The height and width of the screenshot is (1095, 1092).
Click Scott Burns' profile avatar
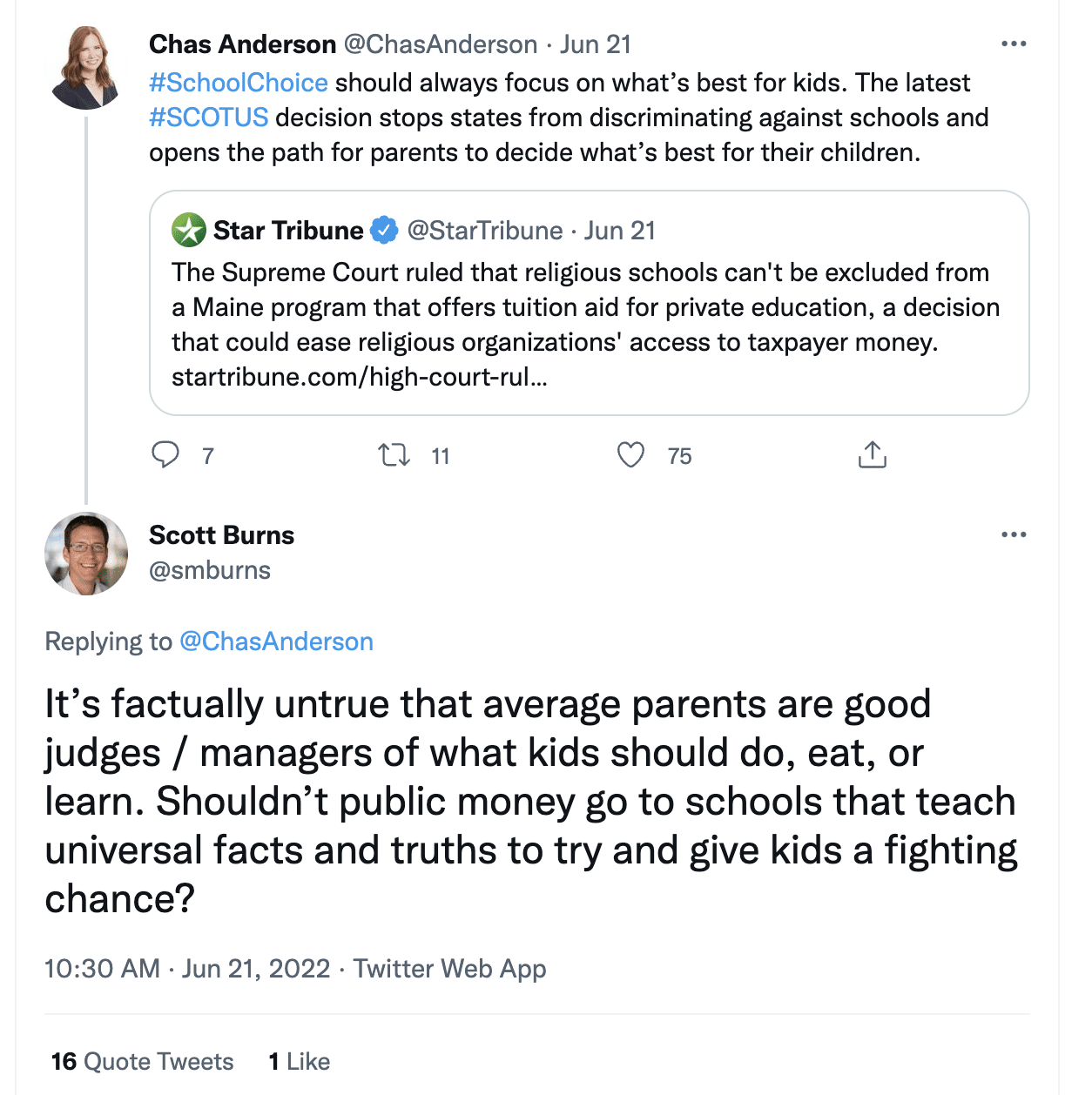(x=86, y=554)
